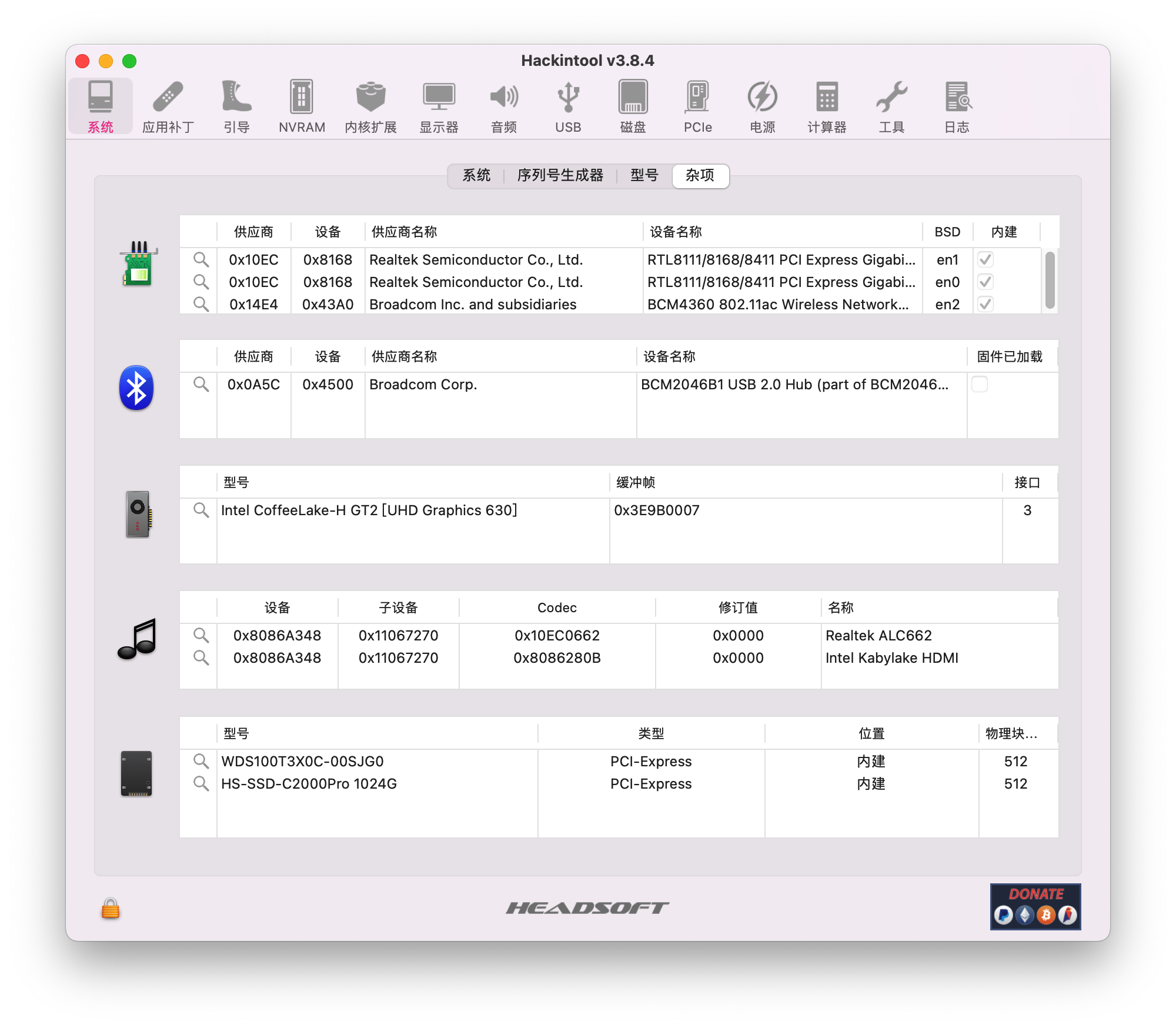1176x1028 pixels.
Task: Select vendor ID 0x14E4 cell
Action: pos(253,304)
